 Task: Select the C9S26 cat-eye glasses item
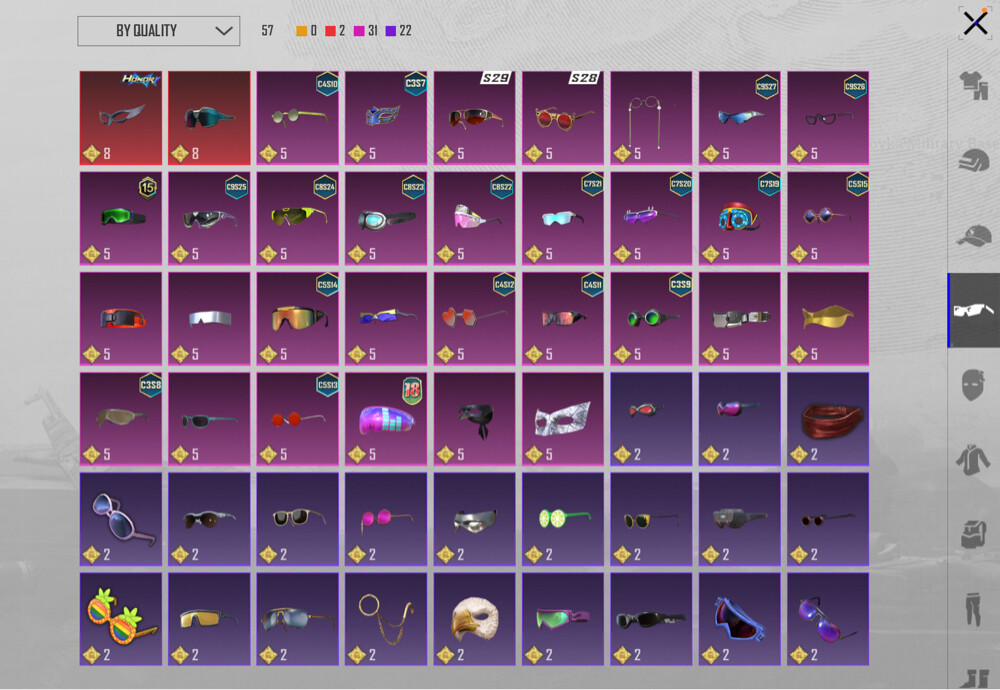coord(828,118)
